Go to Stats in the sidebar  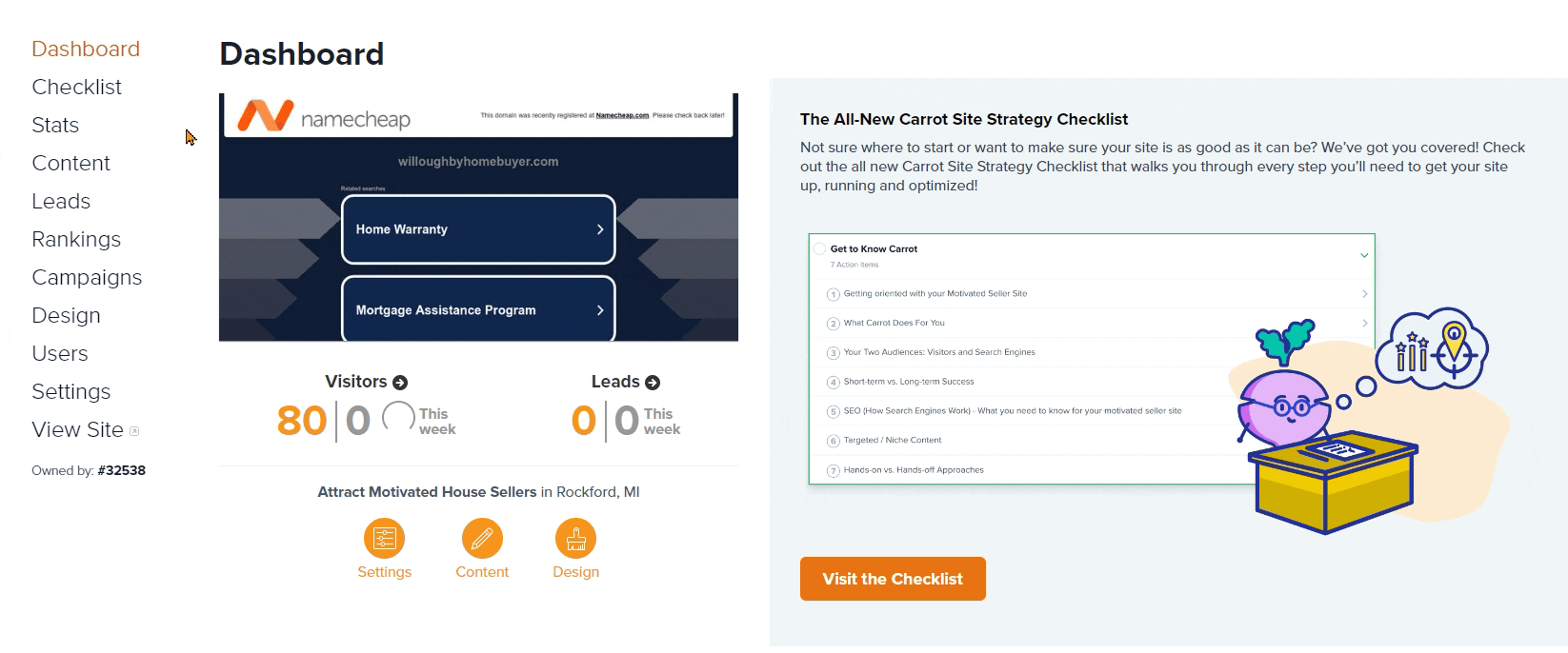point(55,125)
